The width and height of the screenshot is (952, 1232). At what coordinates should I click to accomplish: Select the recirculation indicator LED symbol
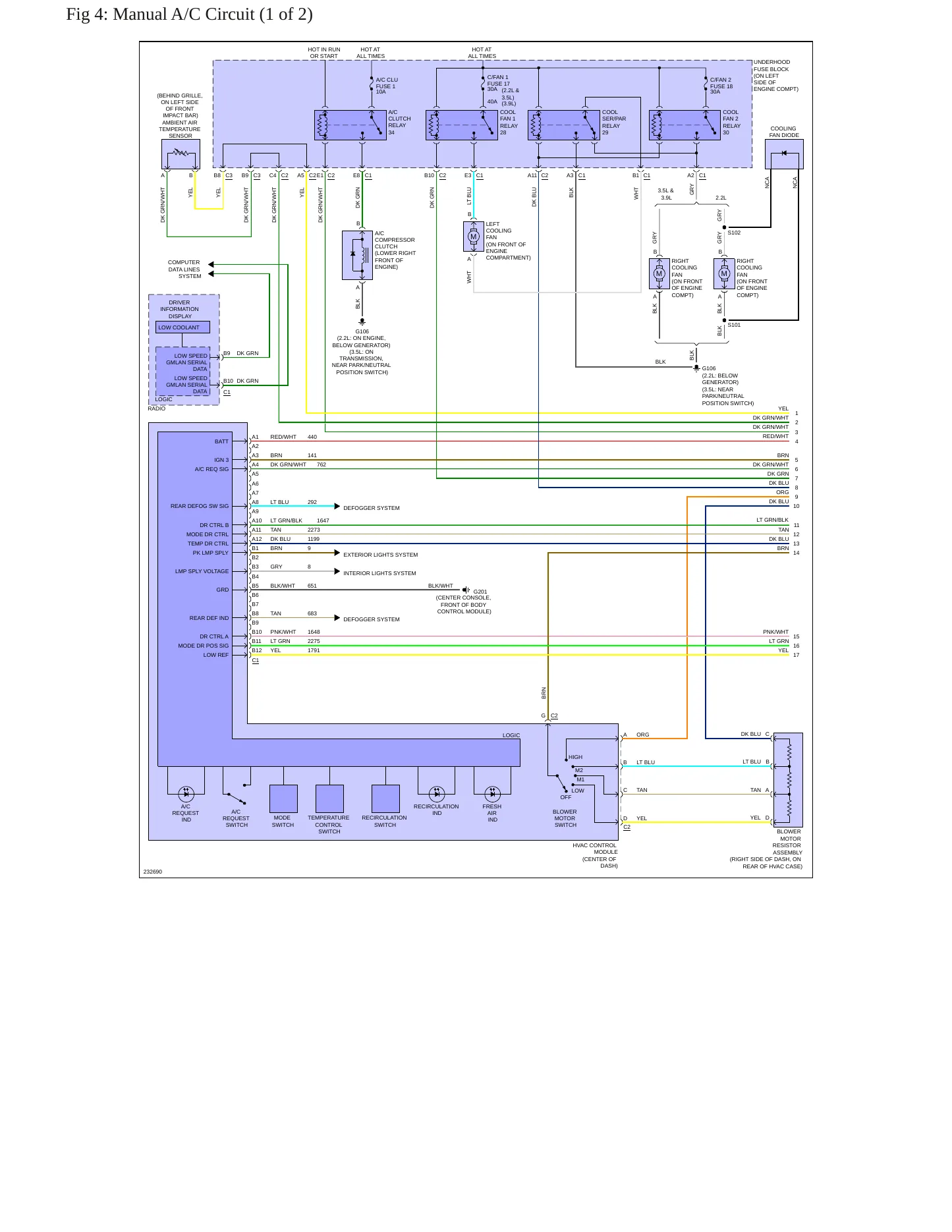[x=437, y=795]
